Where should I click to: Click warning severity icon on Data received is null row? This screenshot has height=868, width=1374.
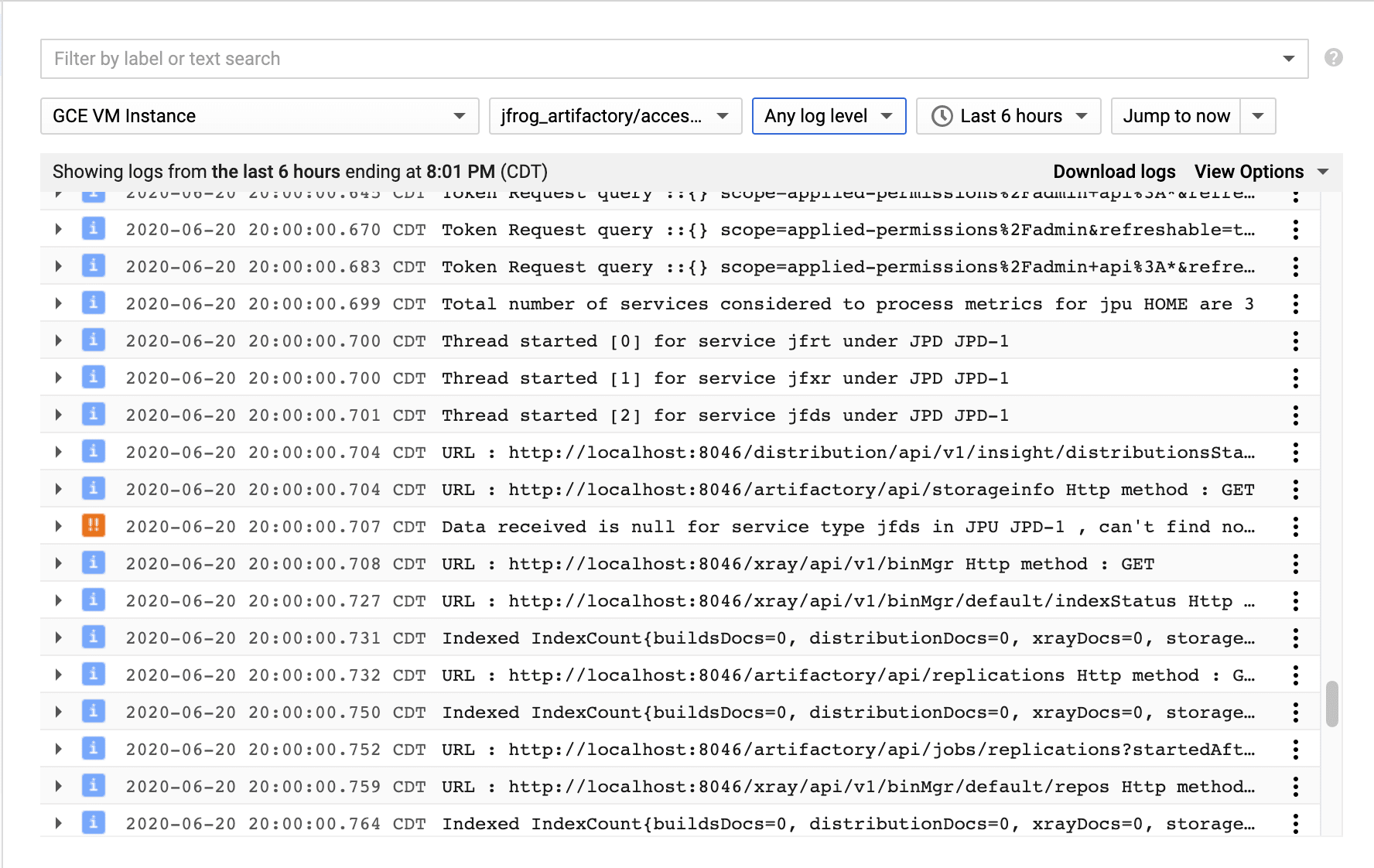click(94, 526)
